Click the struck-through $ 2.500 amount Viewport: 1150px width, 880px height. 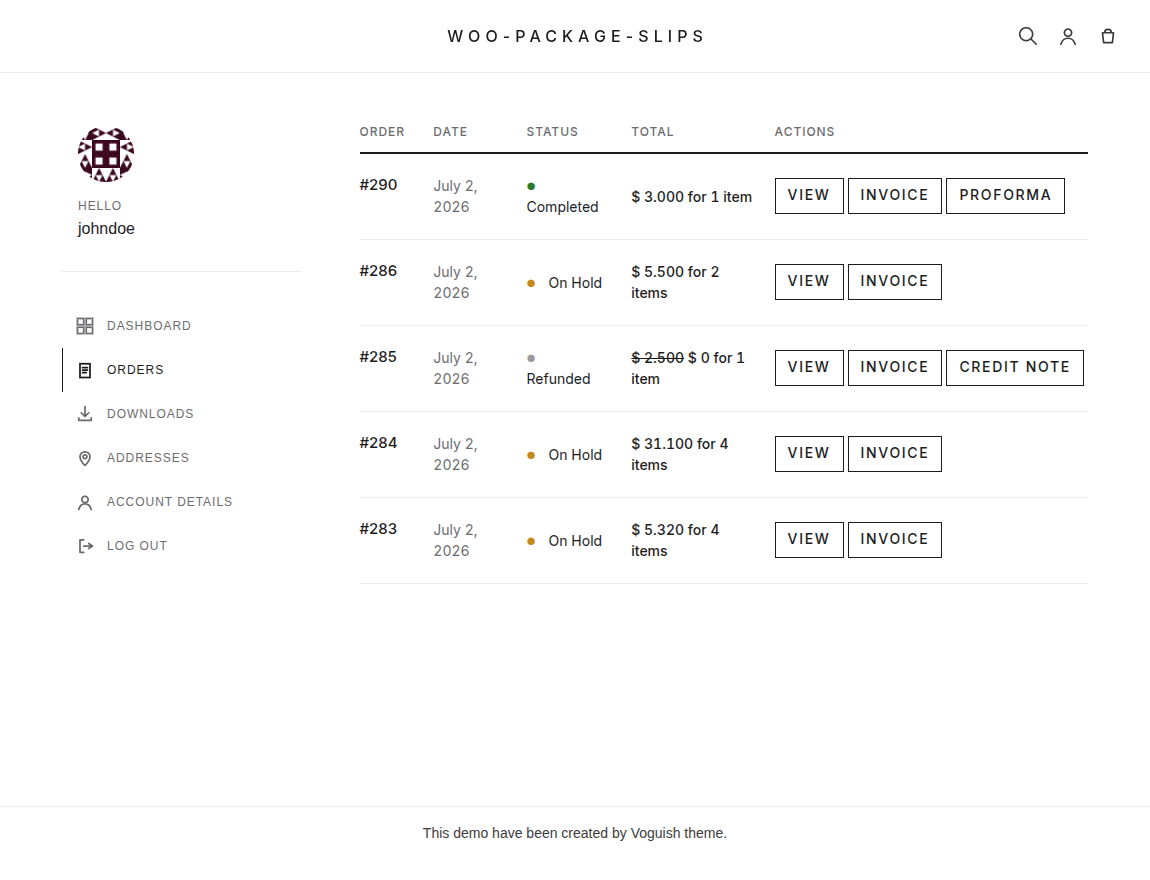[x=657, y=358]
